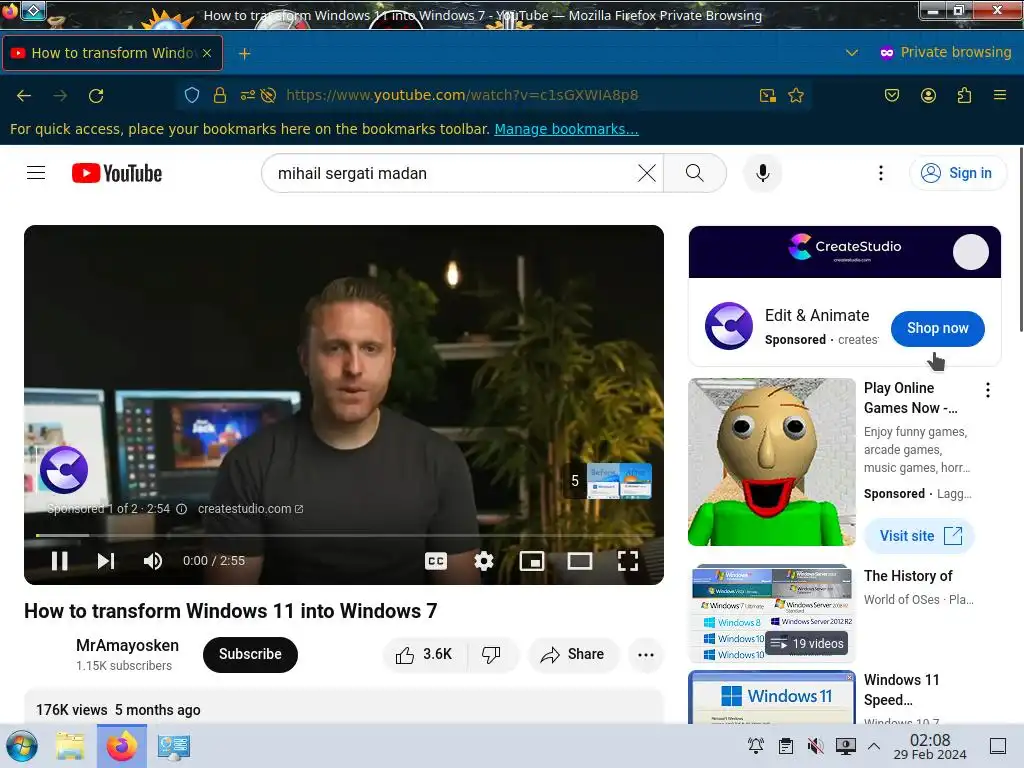Open the Pocket save icon
Viewport: 1024px width, 768px height.
pos(891,95)
